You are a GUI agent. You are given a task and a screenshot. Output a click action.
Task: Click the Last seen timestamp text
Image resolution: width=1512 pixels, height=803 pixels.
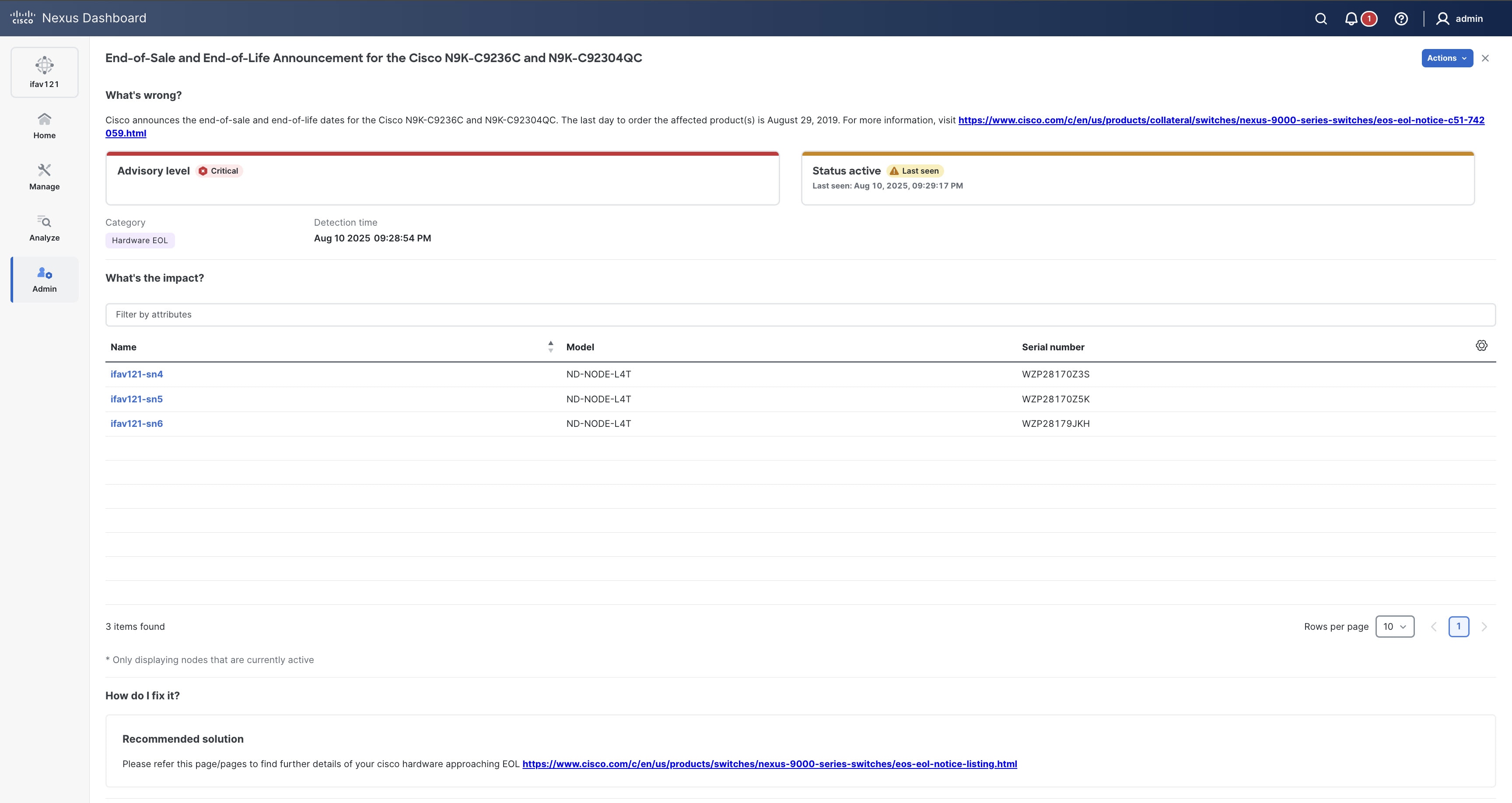888,186
